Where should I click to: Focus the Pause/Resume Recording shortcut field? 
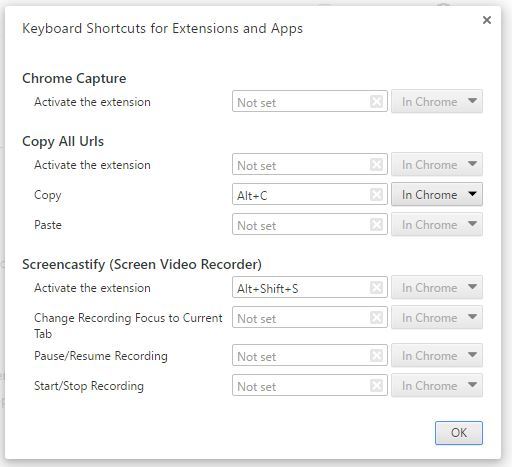[310, 355]
